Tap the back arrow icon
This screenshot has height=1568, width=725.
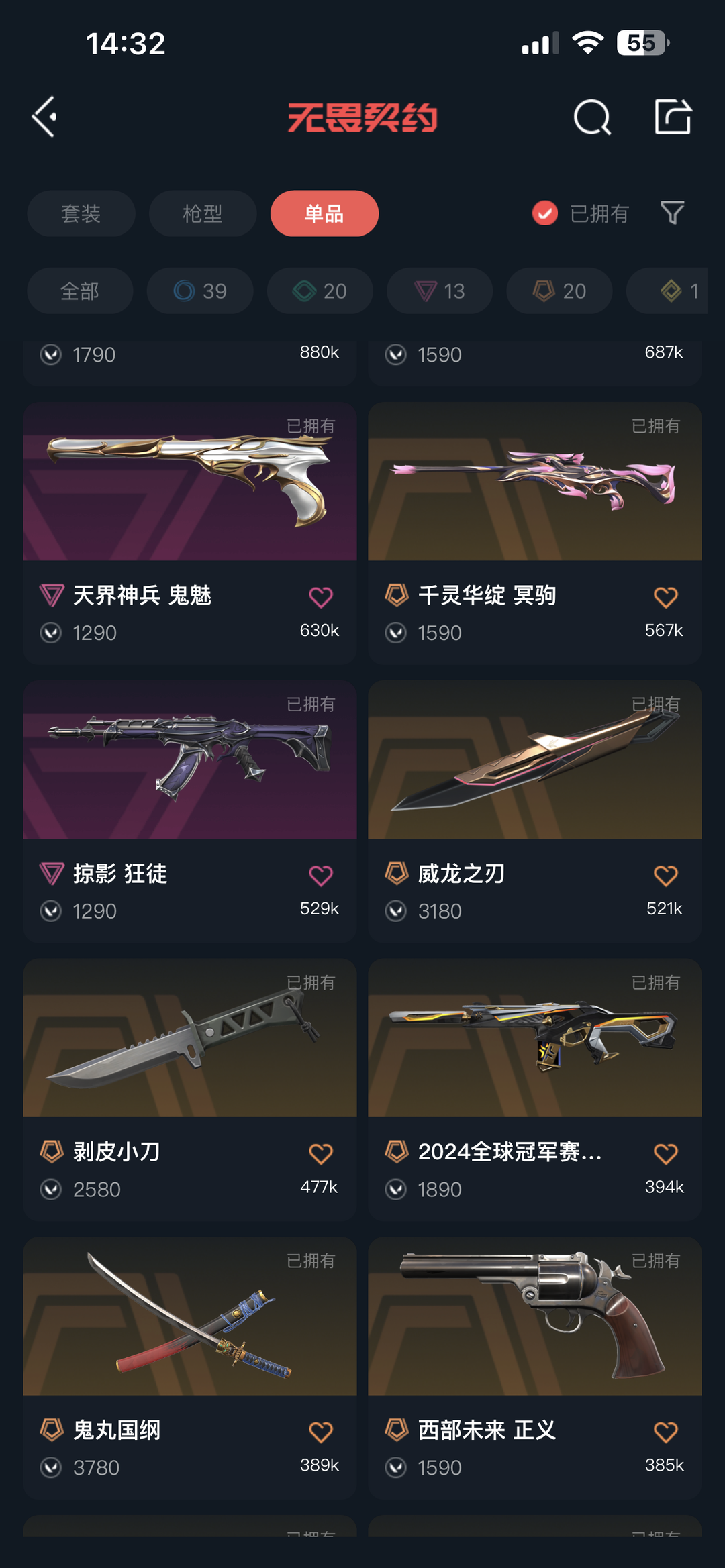(x=44, y=117)
